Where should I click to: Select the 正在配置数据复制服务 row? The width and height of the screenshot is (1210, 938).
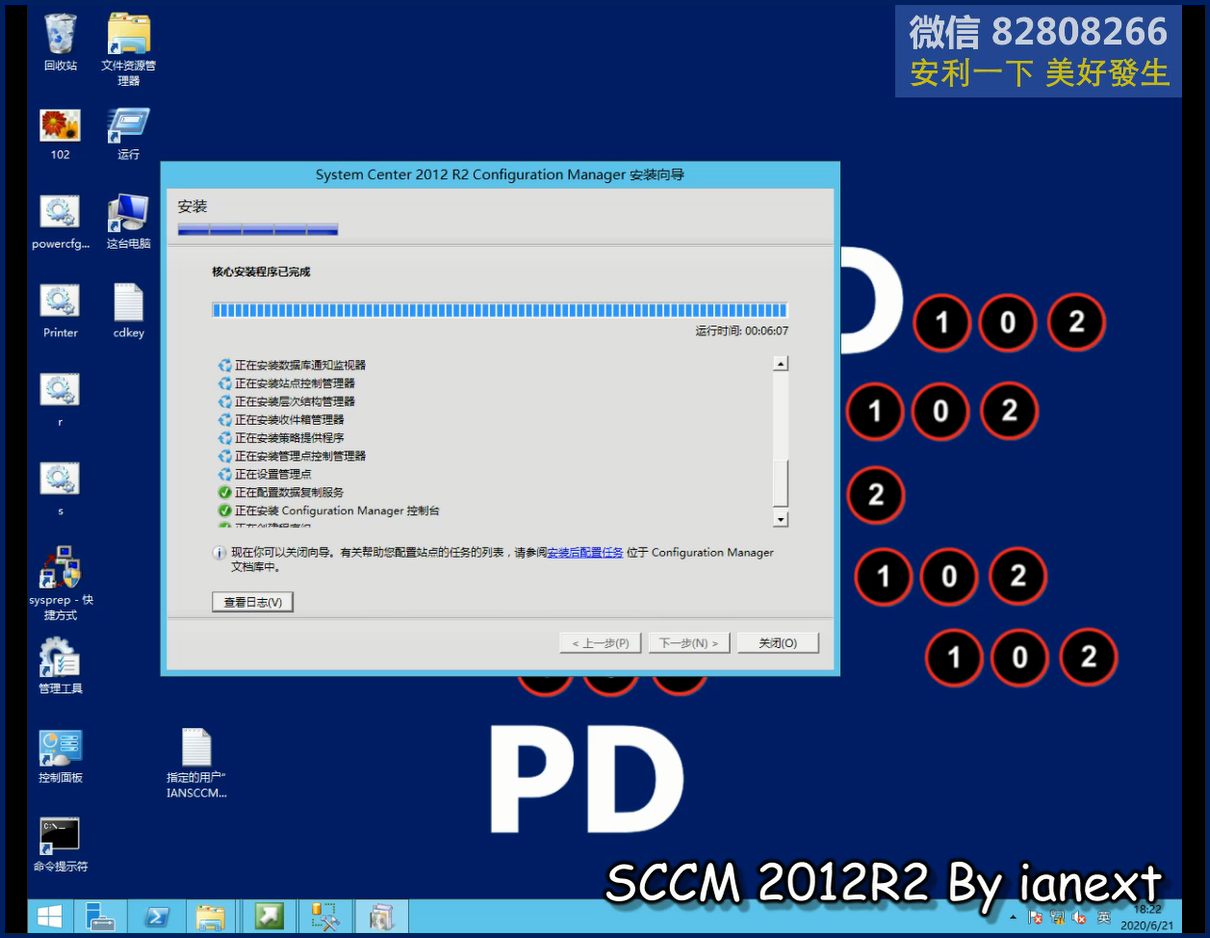coord(280,492)
